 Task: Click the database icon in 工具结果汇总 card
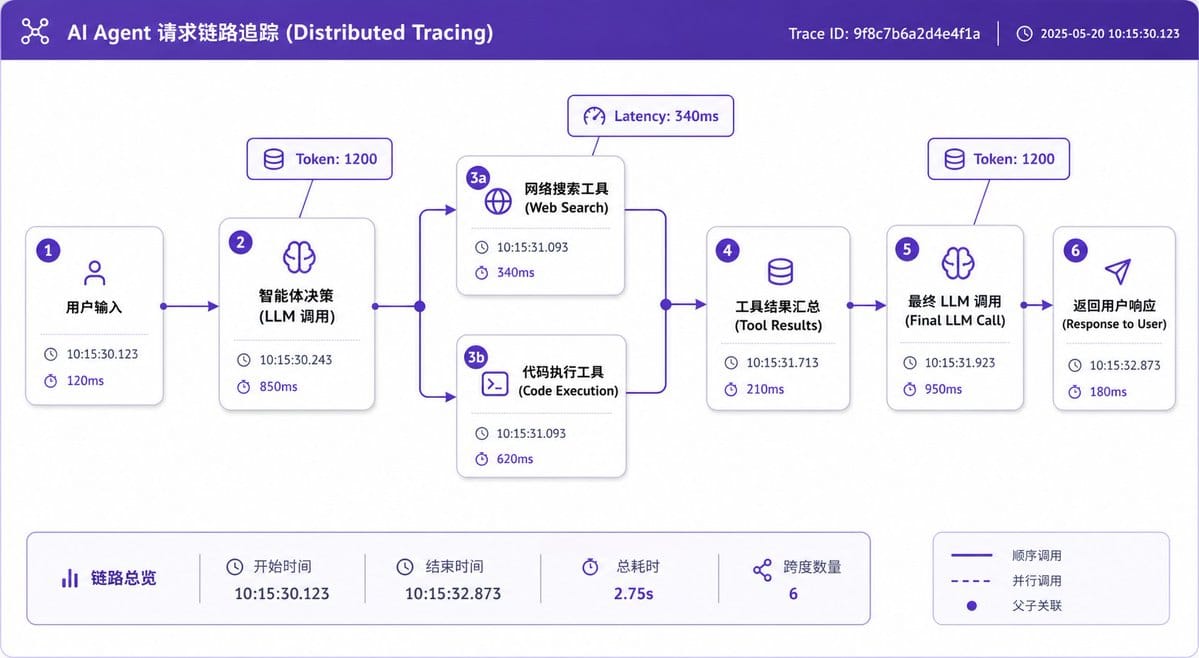pyautogui.click(x=780, y=271)
